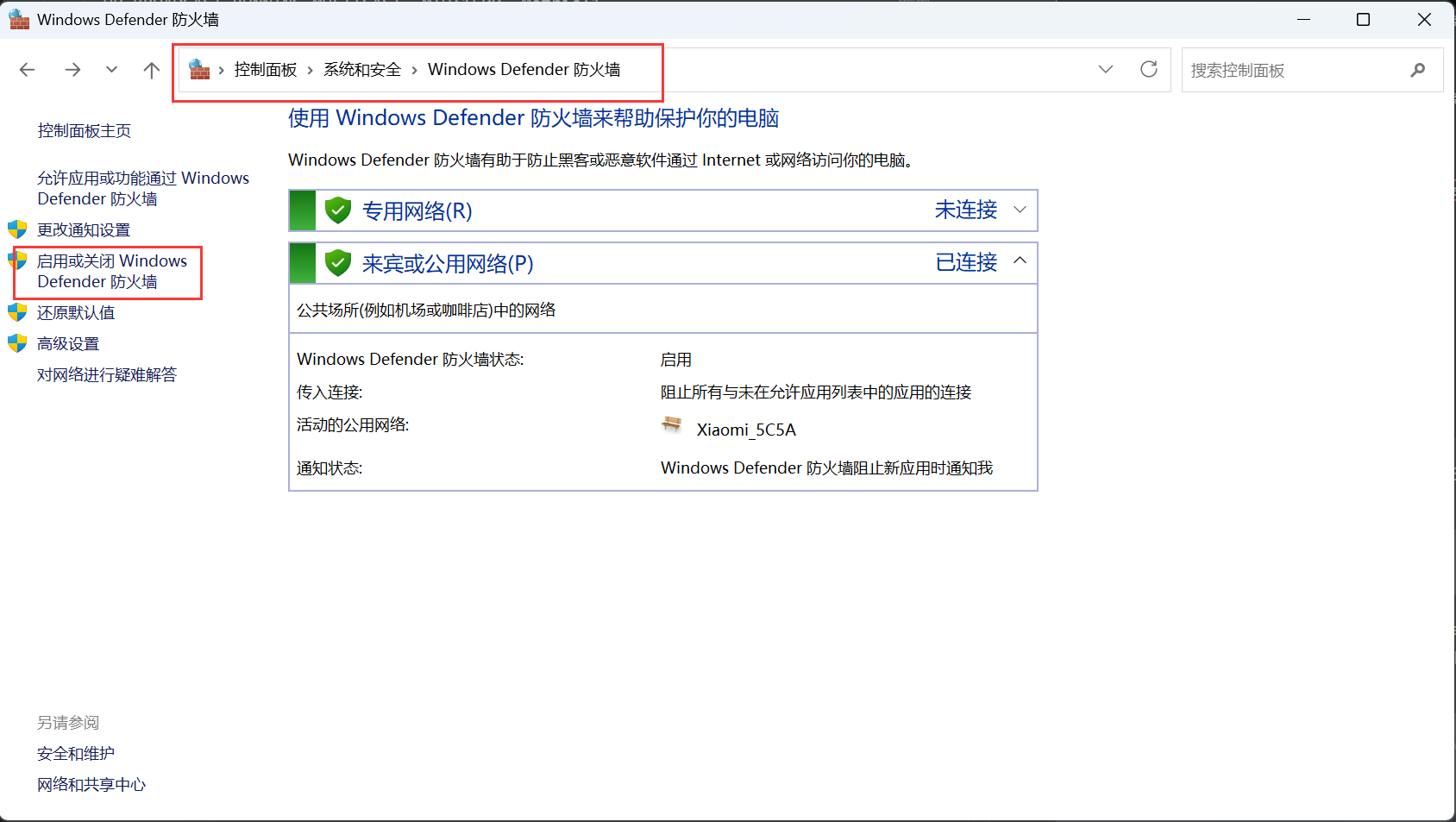Expand chevron after the address bar firewall icon
The width and height of the screenshot is (1456, 822).
222,70
